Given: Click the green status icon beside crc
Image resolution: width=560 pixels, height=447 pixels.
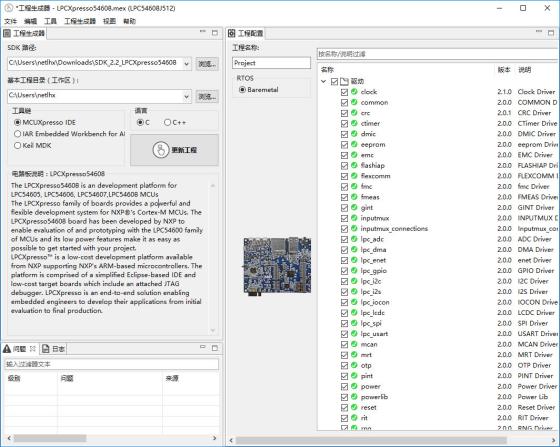Looking at the screenshot, I should pos(354,112).
